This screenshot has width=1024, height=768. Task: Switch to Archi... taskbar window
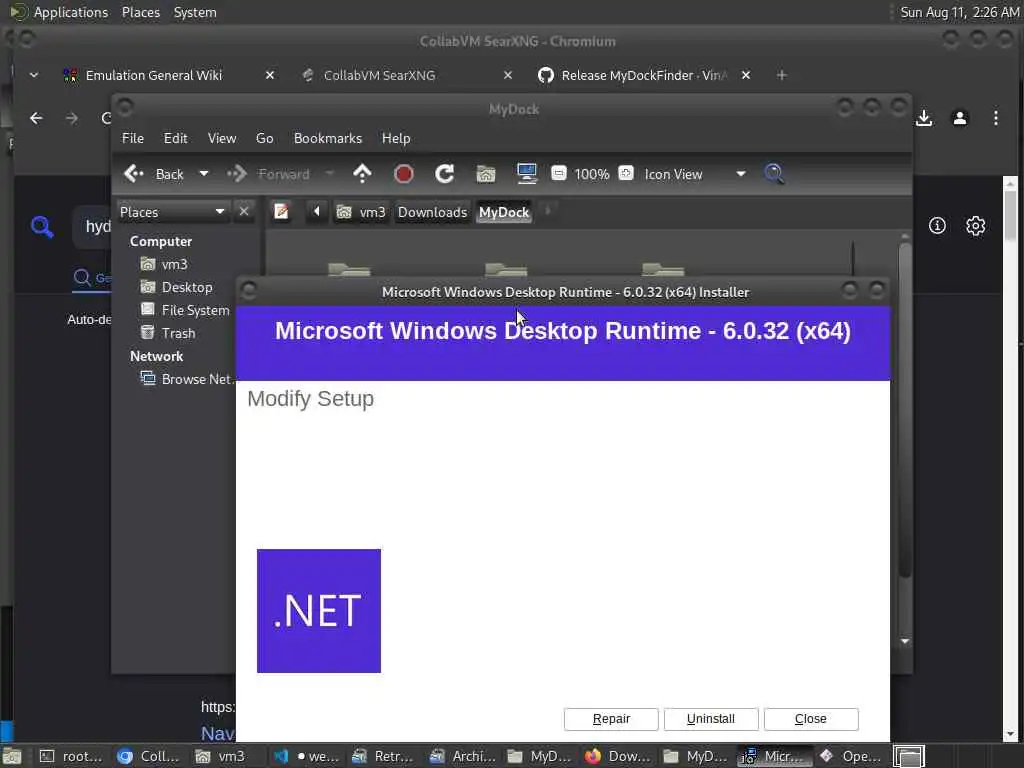pyautogui.click(x=461, y=756)
